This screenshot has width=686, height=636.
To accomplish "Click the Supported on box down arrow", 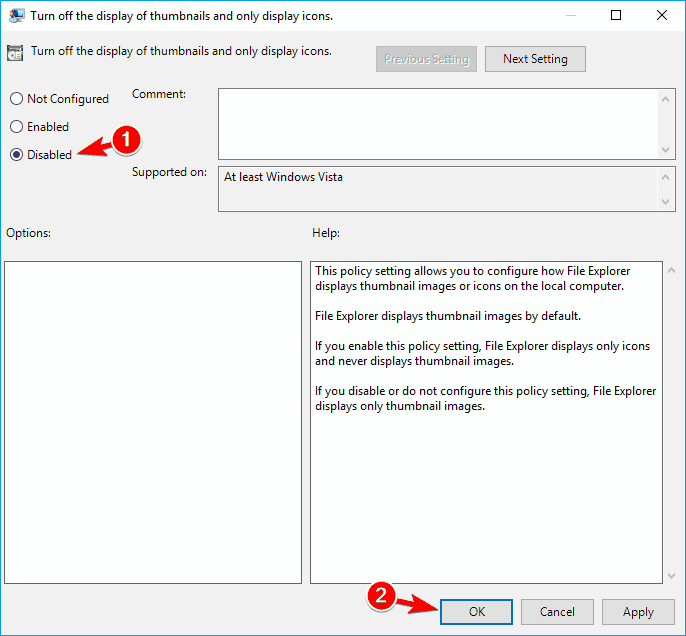I will pos(665,202).
